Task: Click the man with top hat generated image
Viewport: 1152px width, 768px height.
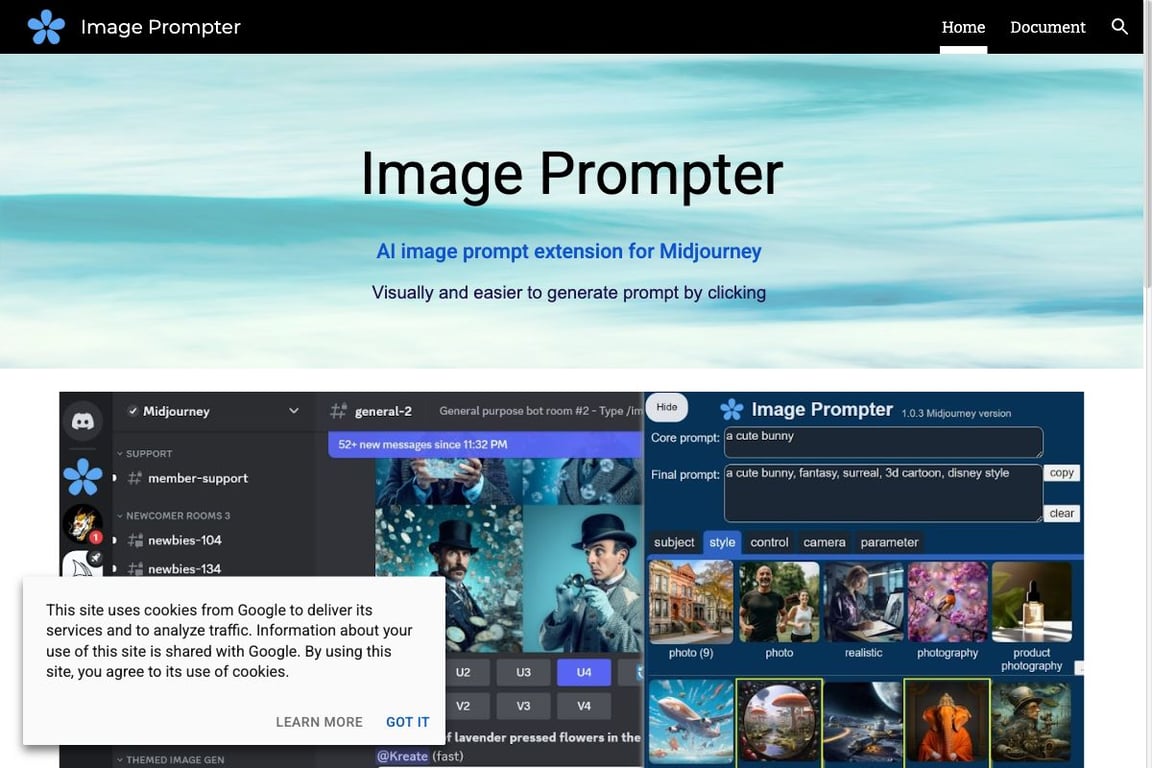Action: (x=449, y=578)
